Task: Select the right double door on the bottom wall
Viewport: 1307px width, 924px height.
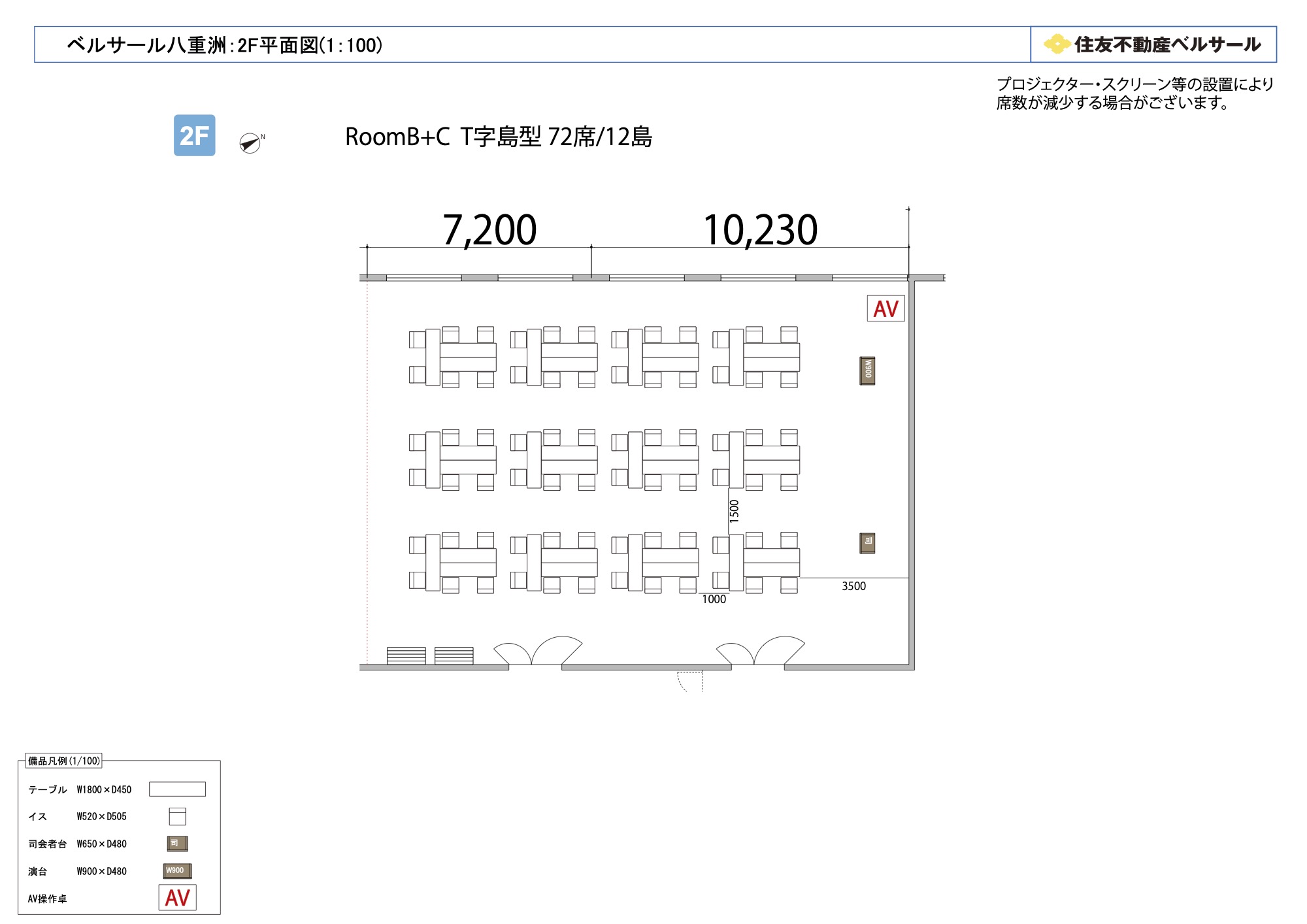Action: [760, 651]
